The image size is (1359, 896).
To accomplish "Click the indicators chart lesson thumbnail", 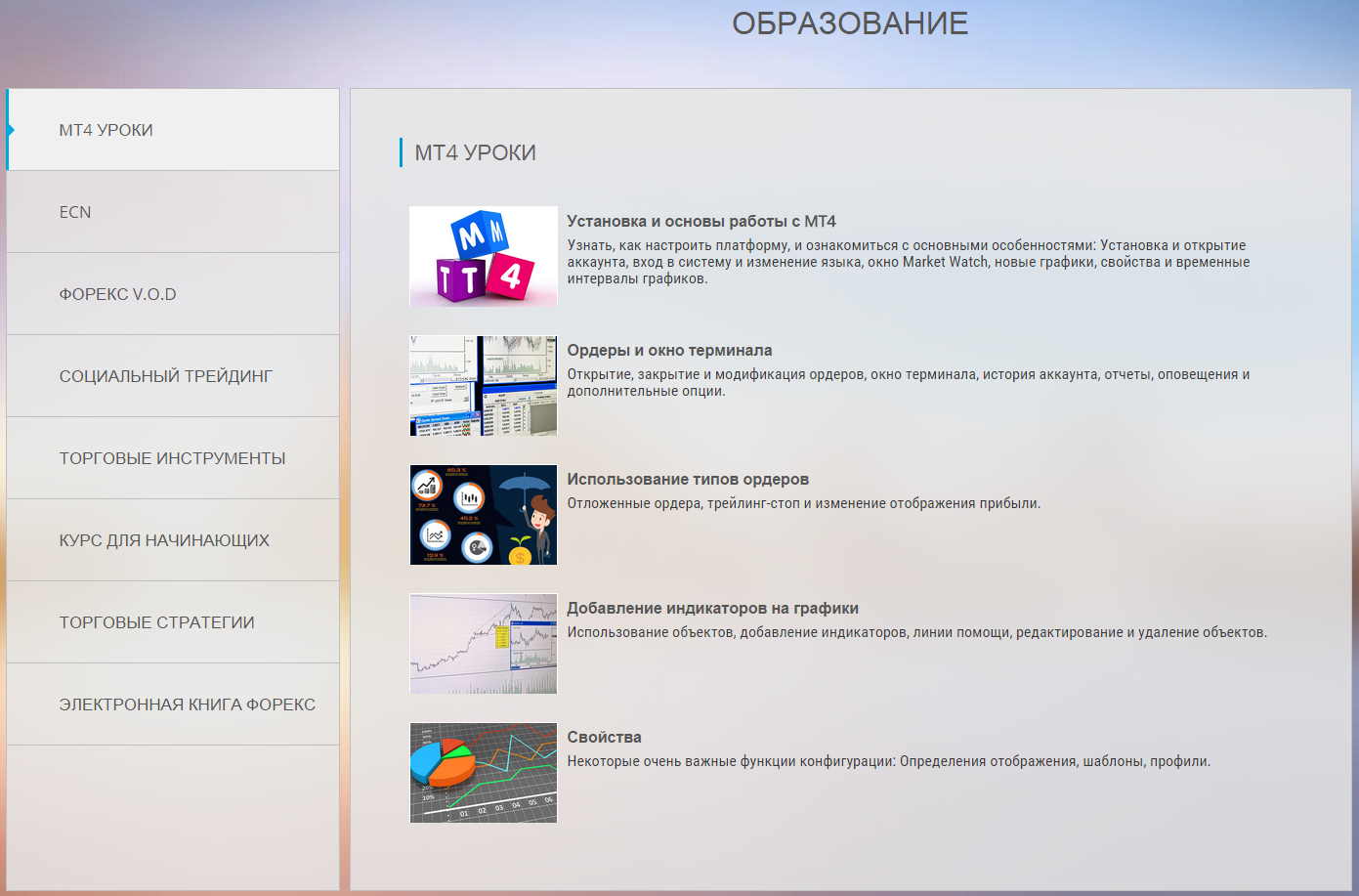I will 483,643.
